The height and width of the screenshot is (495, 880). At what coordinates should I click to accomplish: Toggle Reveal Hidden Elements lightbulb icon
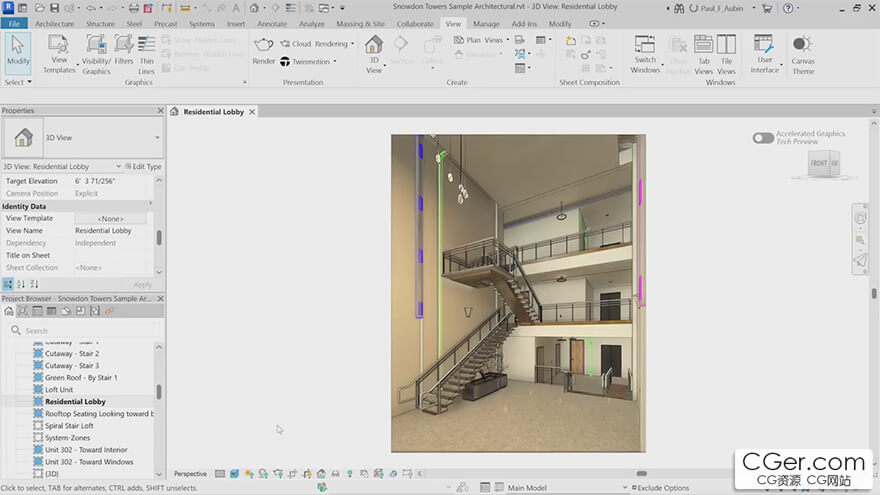[350, 474]
